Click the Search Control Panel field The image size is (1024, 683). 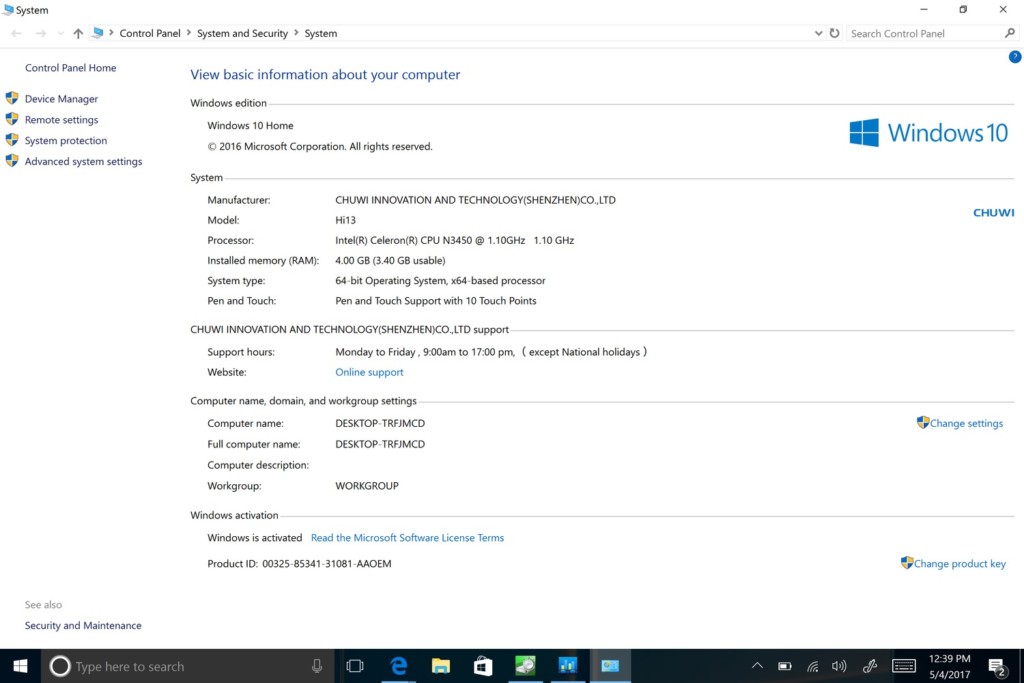click(925, 33)
